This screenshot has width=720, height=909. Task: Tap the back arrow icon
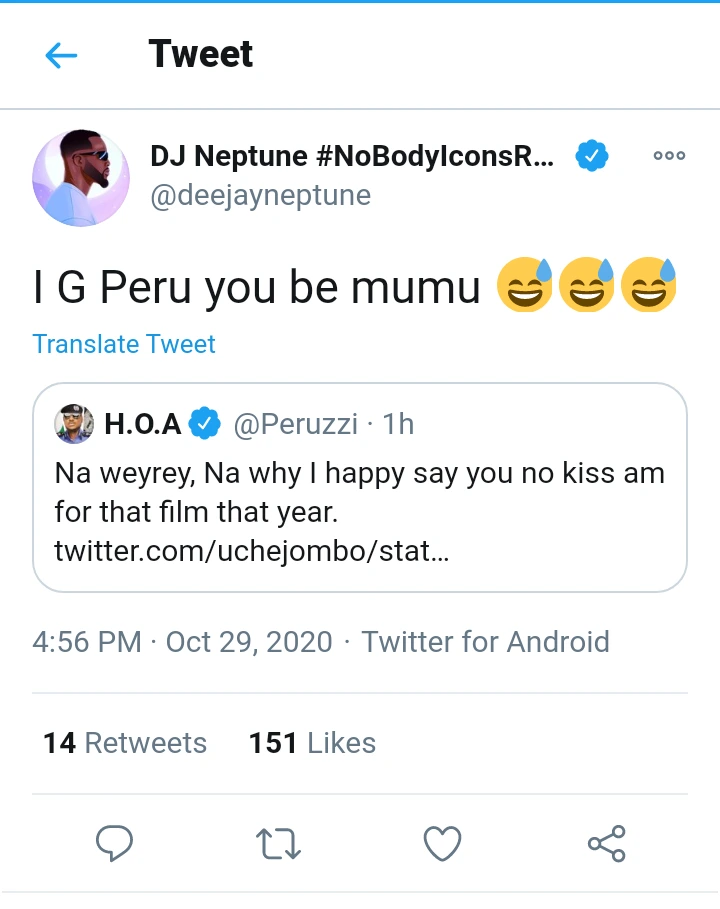[61, 56]
